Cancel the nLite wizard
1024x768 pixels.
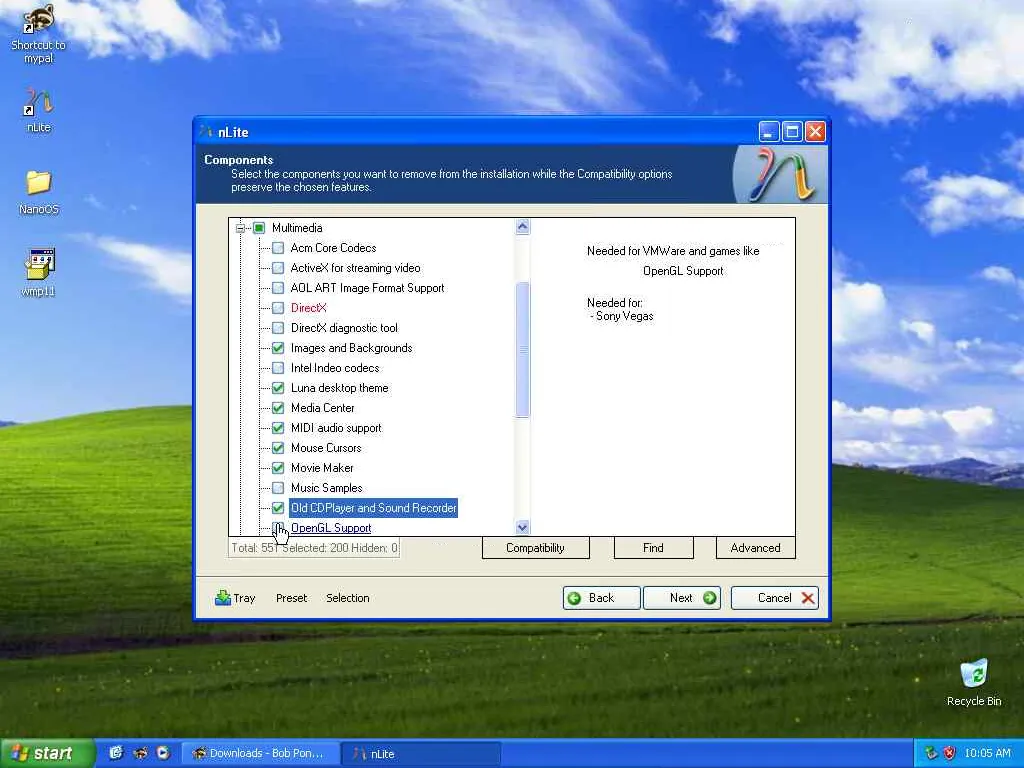coord(775,598)
